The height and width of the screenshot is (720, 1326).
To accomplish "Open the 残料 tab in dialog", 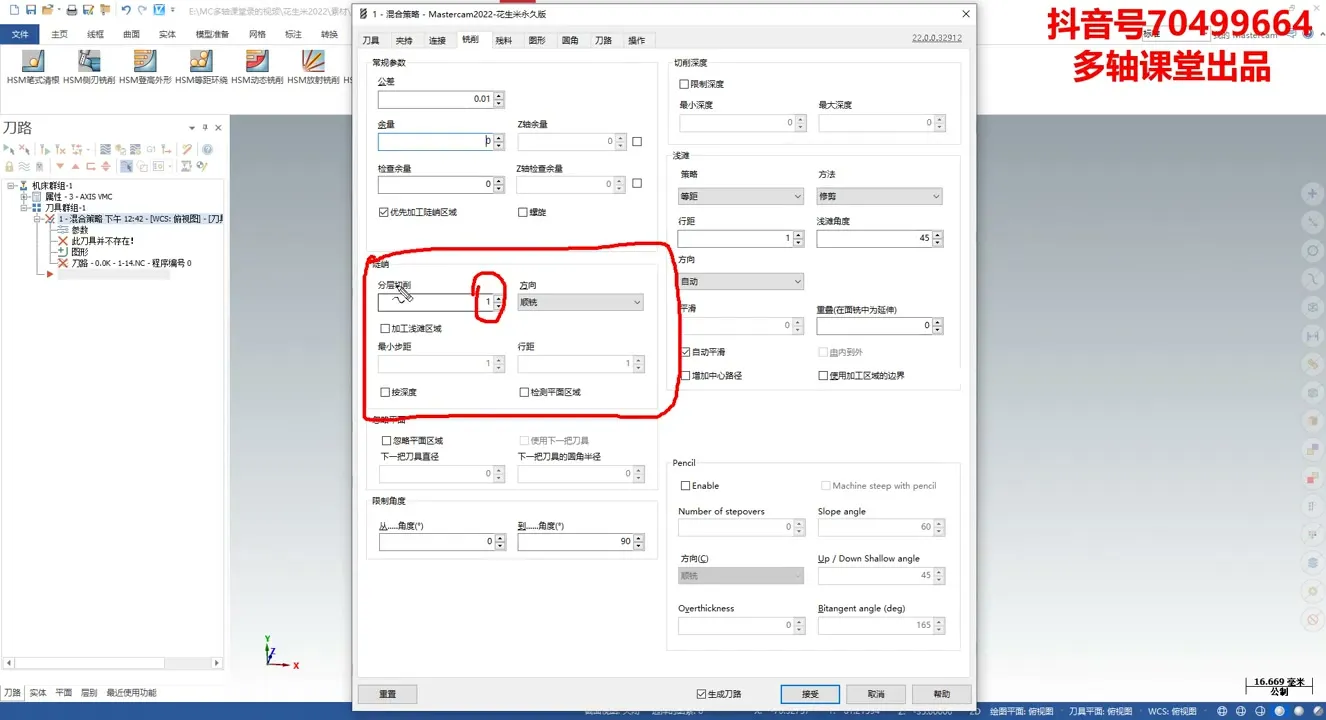I will click(x=504, y=41).
